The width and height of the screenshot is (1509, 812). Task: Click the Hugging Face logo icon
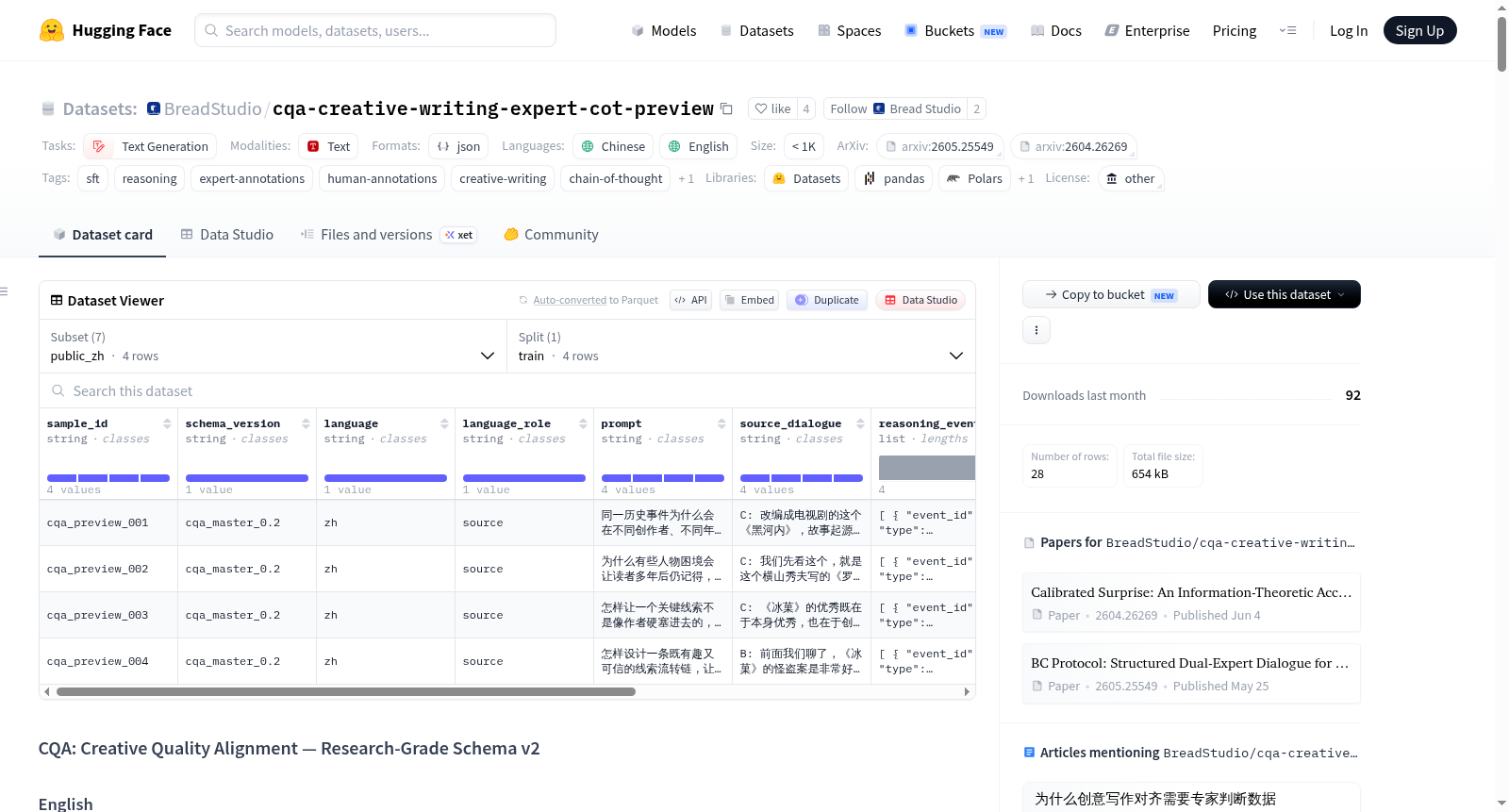tap(52, 30)
